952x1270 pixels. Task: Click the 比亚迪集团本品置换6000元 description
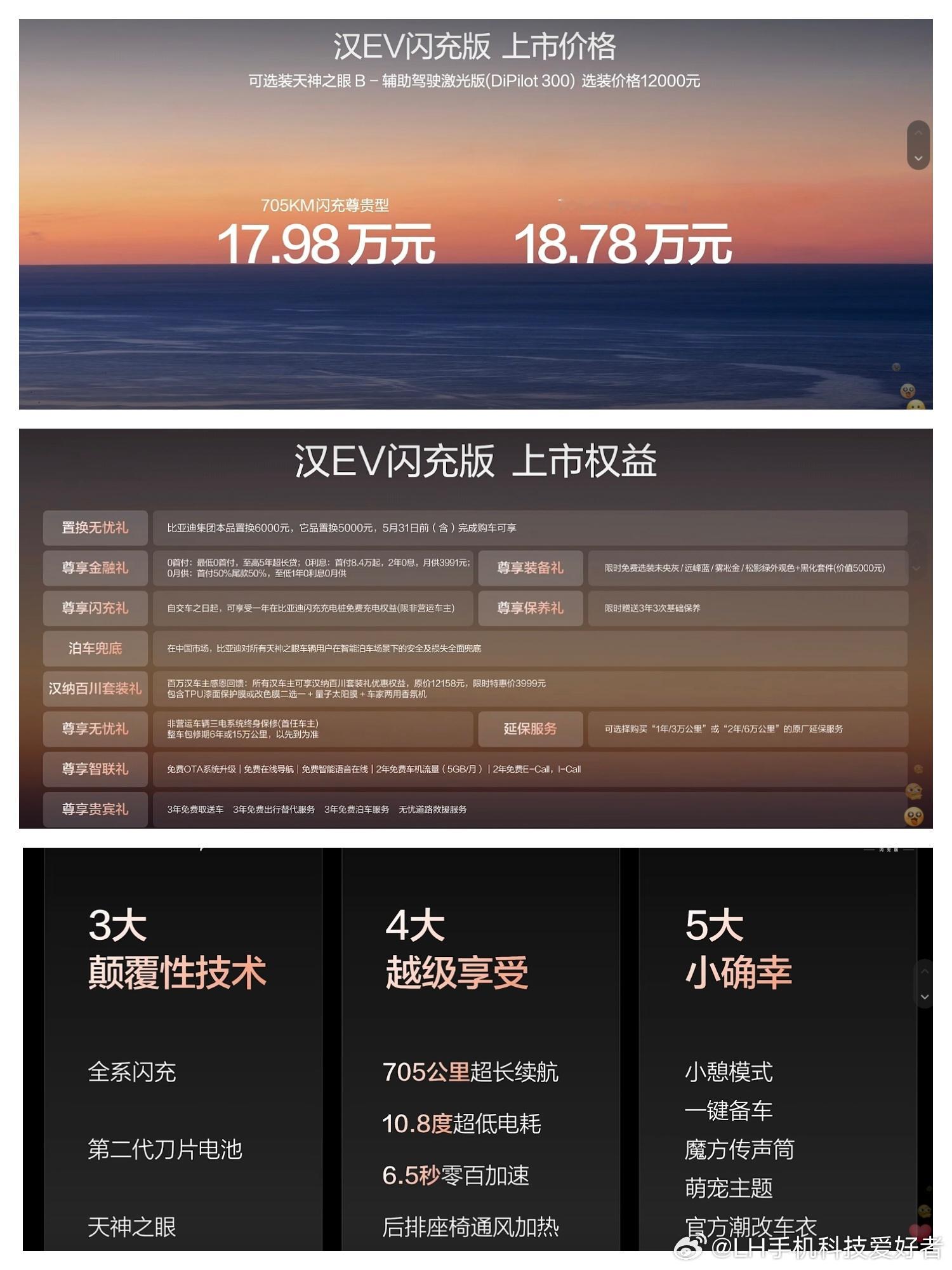[341, 528]
